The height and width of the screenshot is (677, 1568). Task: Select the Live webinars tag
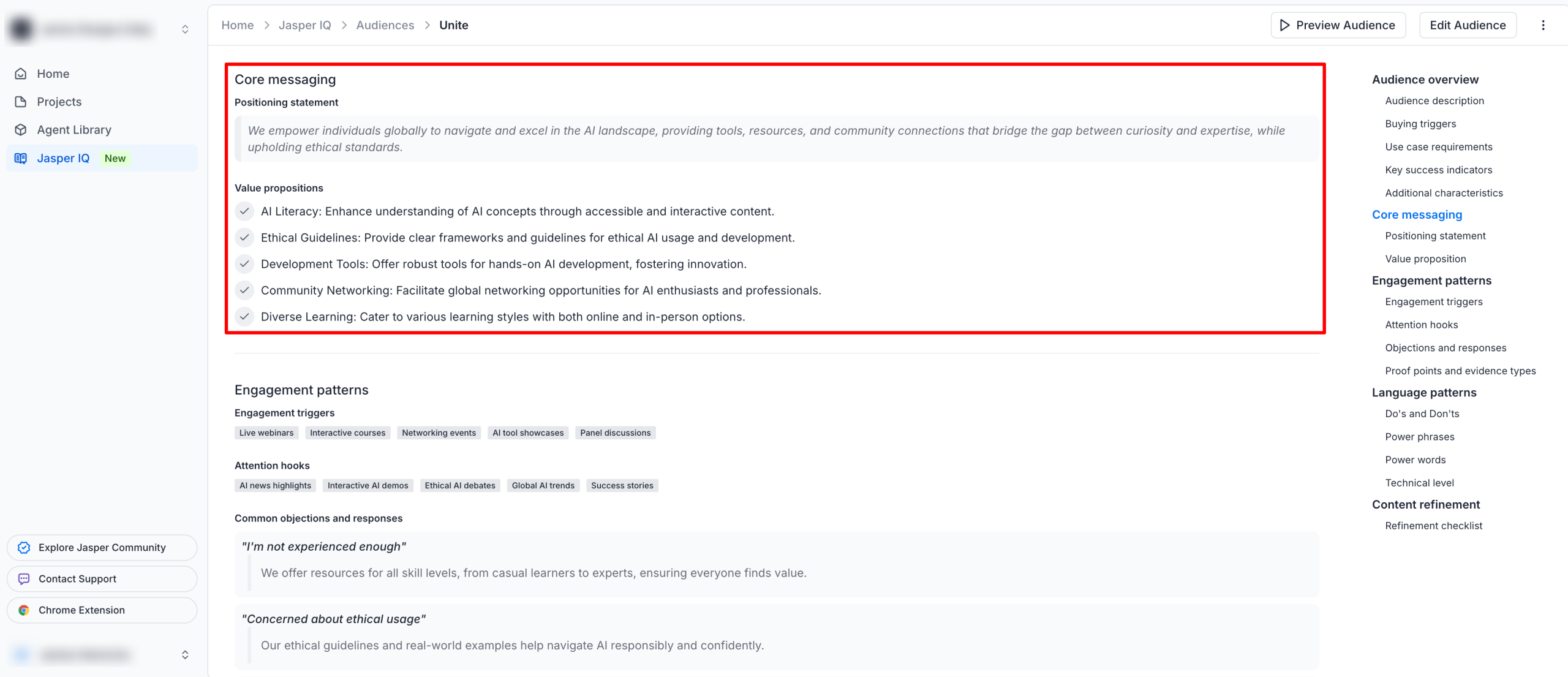click(x=266, y=433)
